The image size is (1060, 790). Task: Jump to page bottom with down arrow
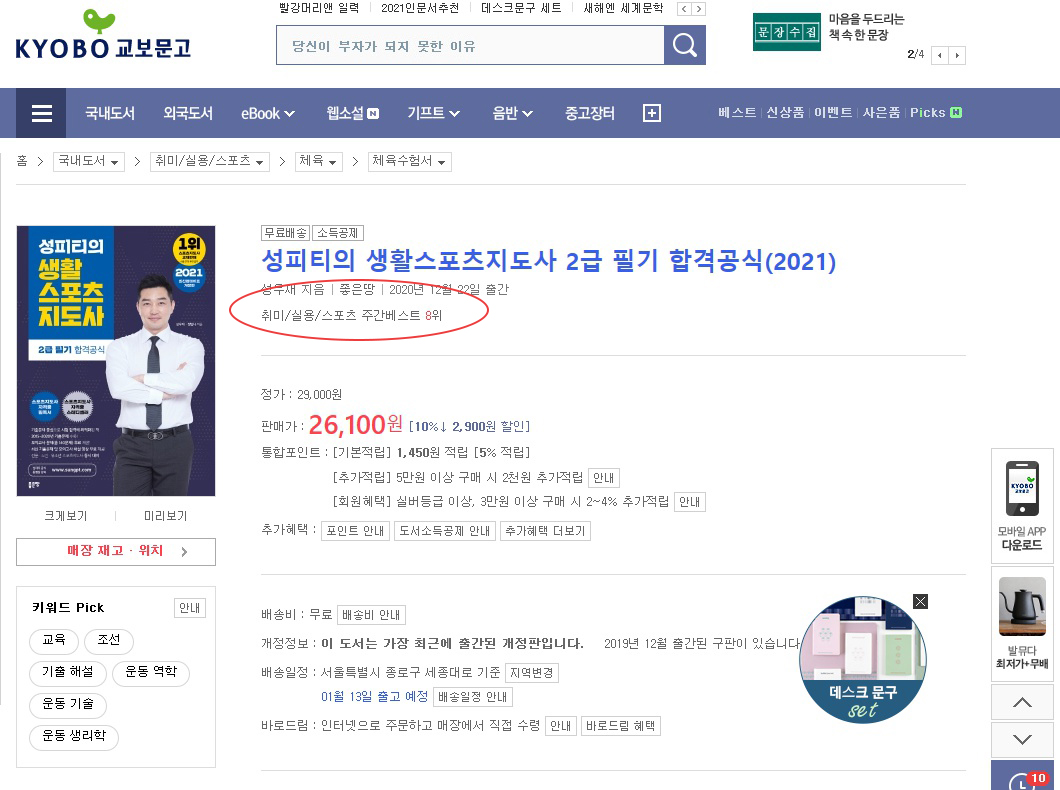pos(1022,739)
